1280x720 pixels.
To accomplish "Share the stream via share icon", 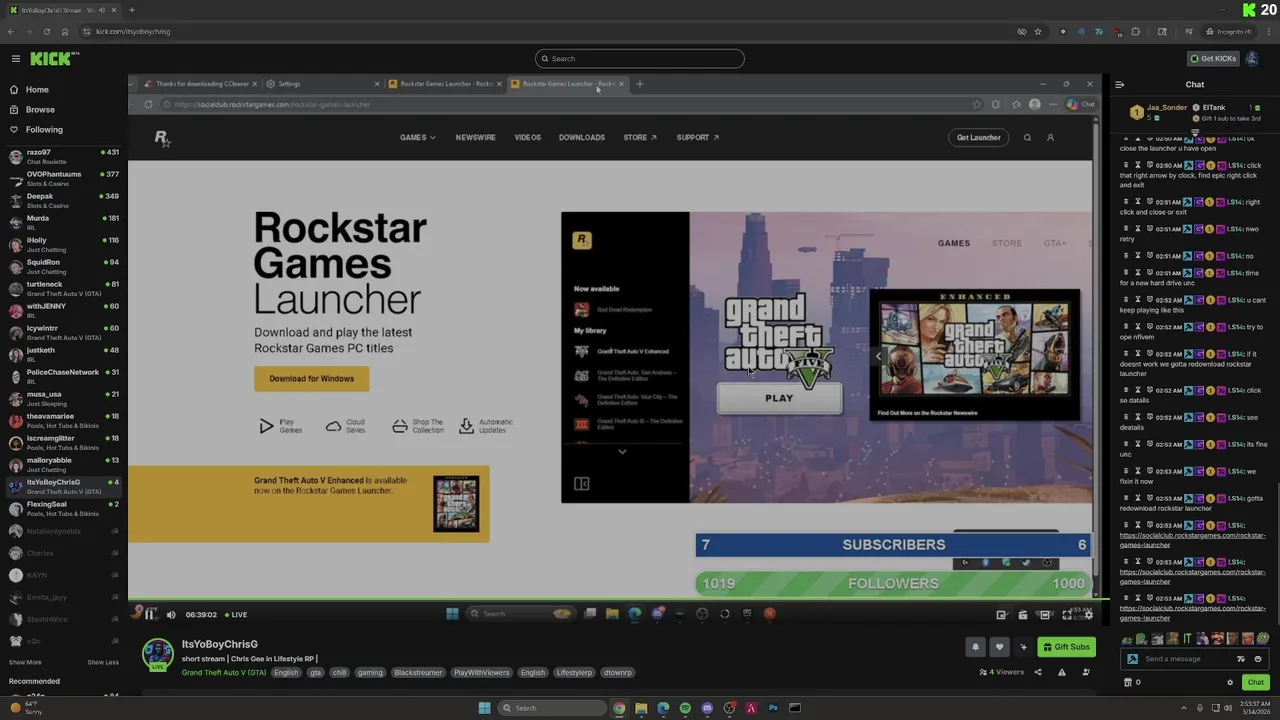I will [1038, 672].
